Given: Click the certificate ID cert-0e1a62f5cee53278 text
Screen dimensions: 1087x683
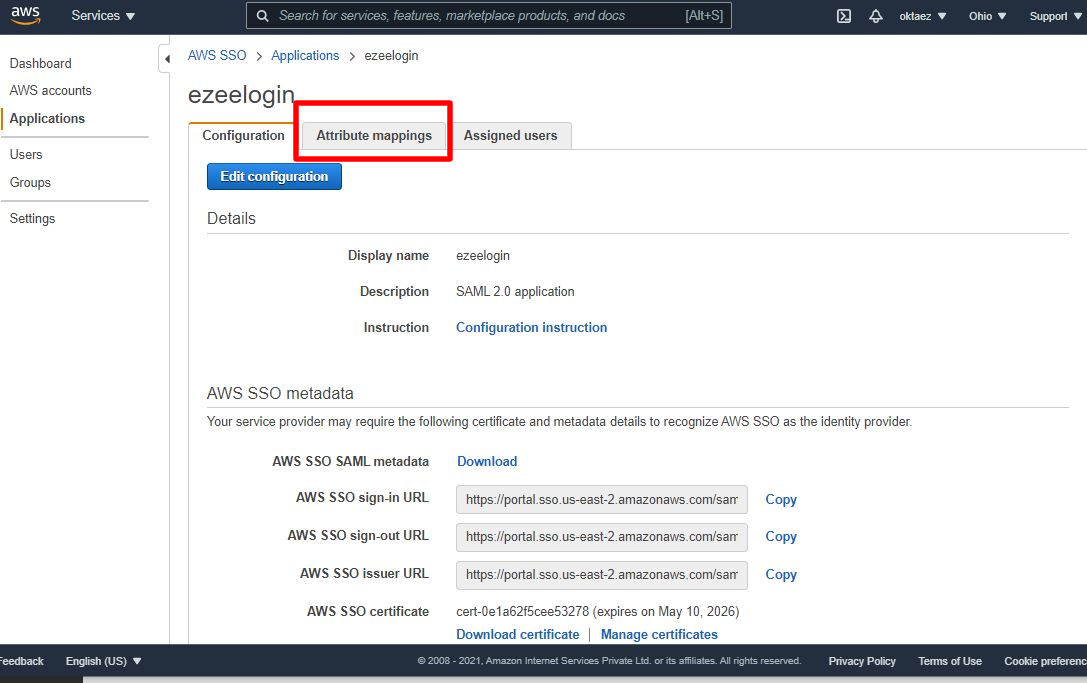Looking at the screenshot, I should point(522,612).
